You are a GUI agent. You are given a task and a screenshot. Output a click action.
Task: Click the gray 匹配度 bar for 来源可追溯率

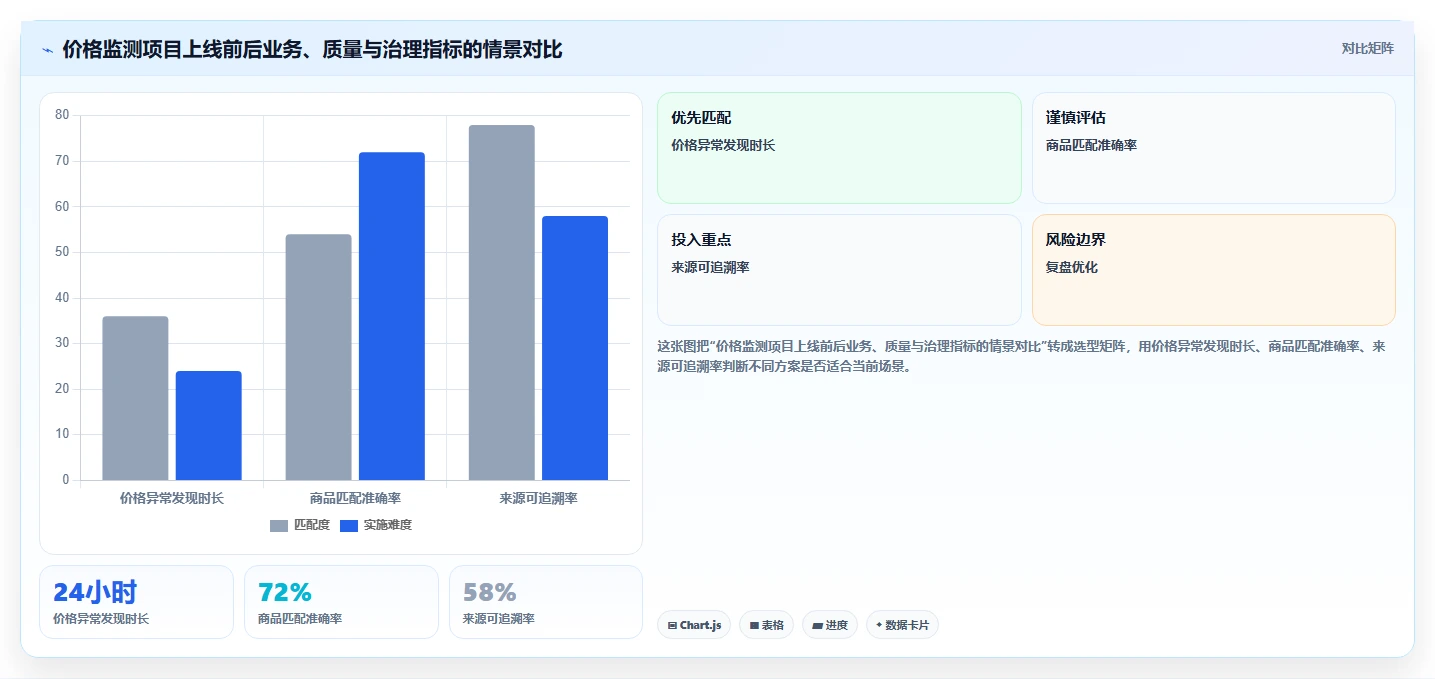click(502, 302)
